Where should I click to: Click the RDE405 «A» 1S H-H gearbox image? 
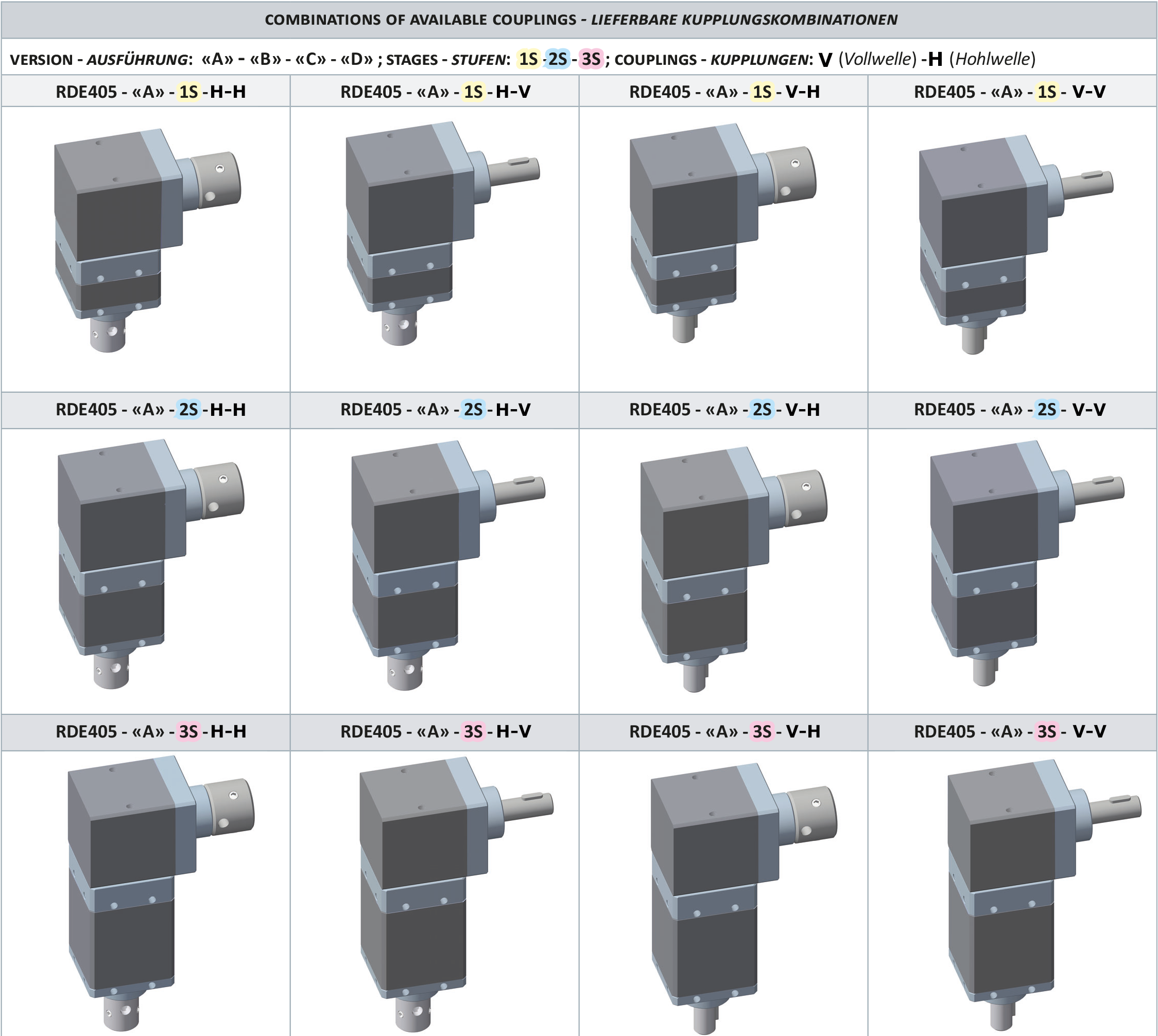pos(148,240)
